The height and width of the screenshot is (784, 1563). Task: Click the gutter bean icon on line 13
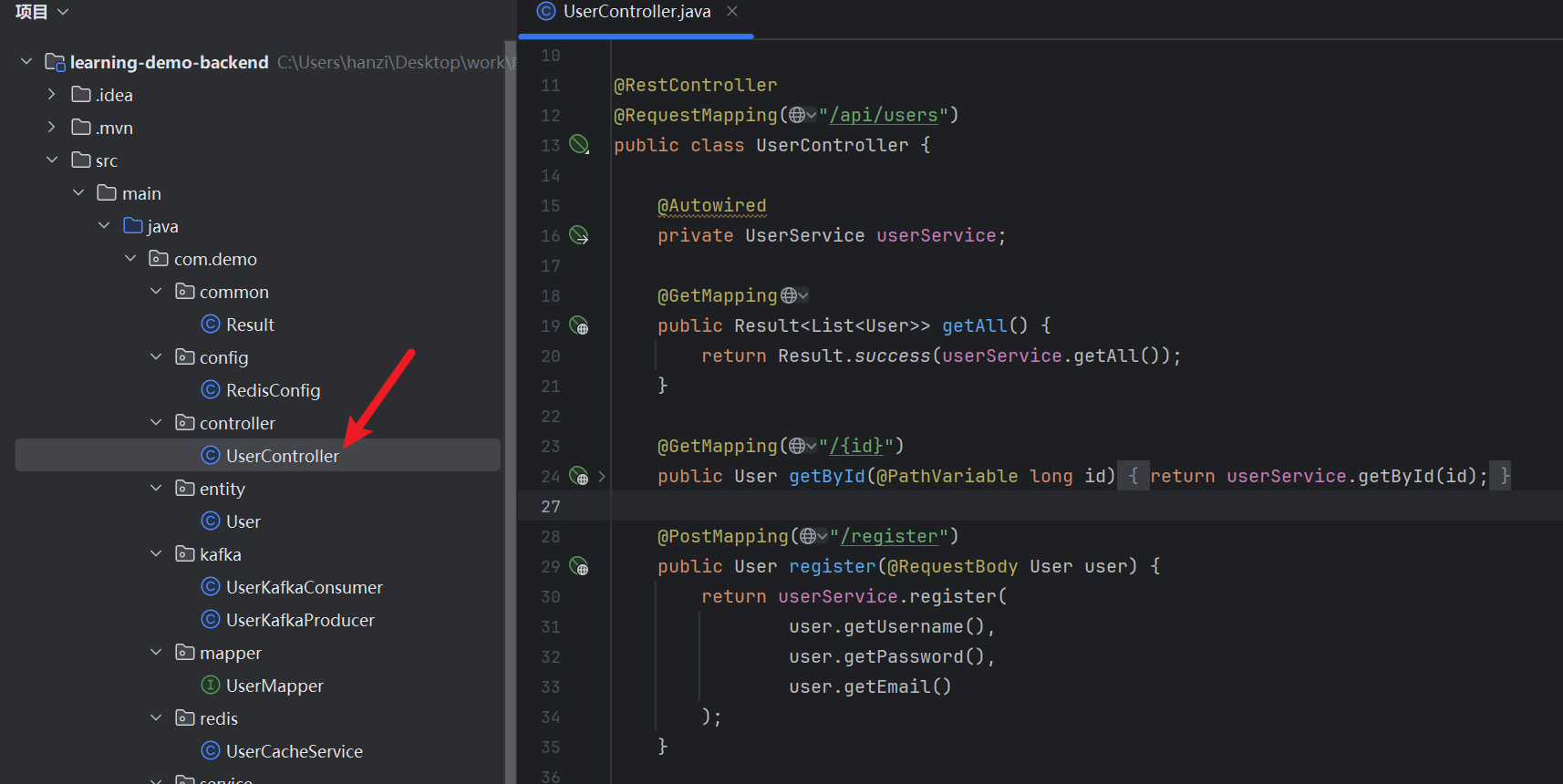click(579, 144)
